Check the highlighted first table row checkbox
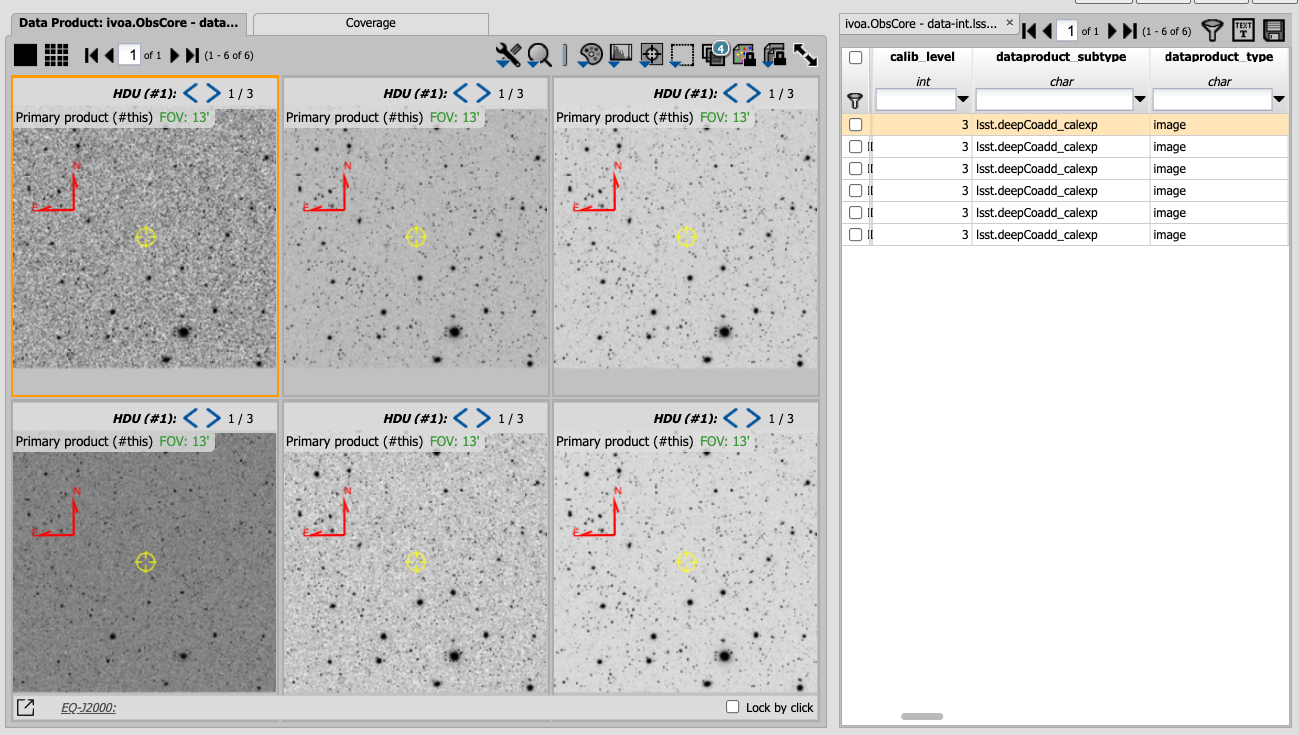This screenshot has height=735, width=1299. [855, 125]
